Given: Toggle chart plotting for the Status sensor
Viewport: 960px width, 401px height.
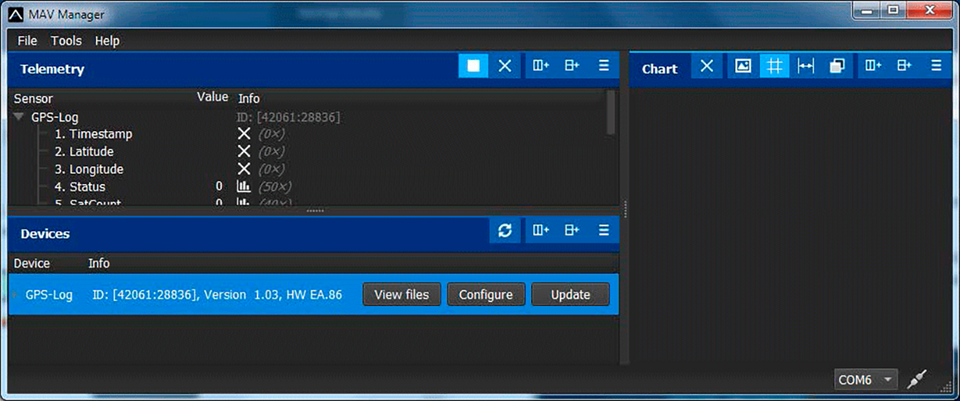Looking at the screenshot, I should 243,187.
